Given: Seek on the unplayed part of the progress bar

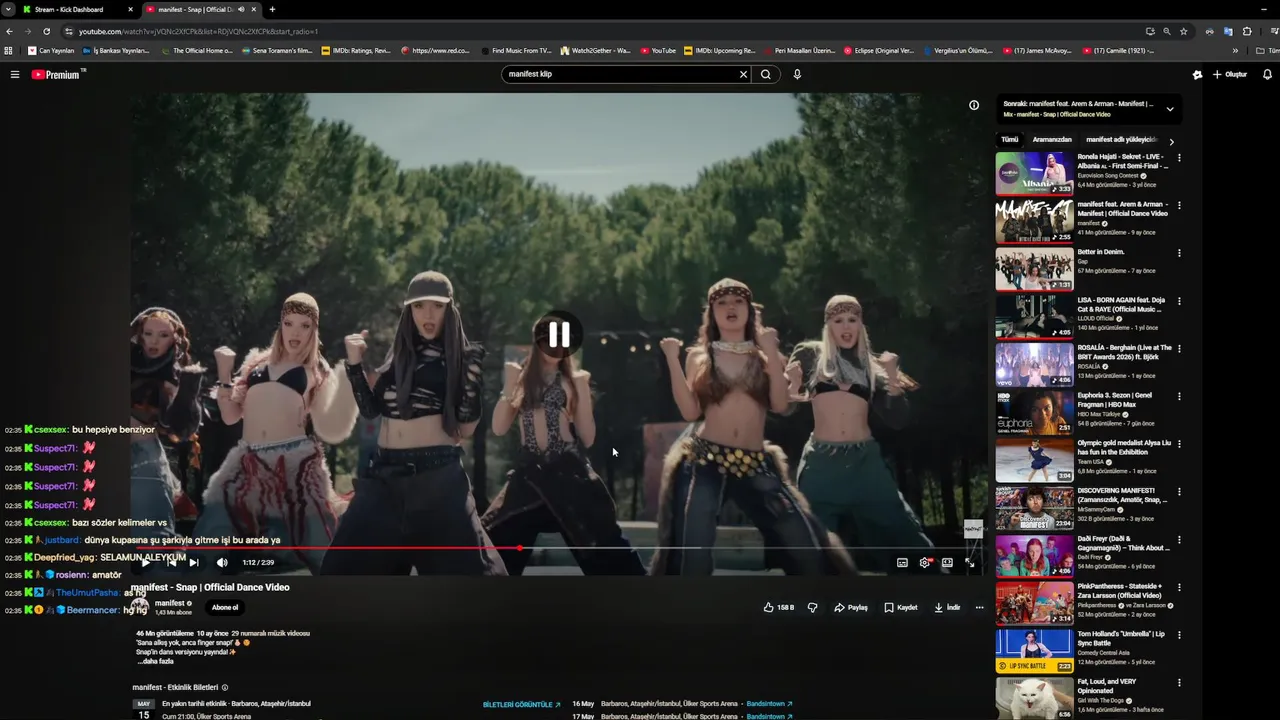Looking at the screenshot, I should (750, 548).
